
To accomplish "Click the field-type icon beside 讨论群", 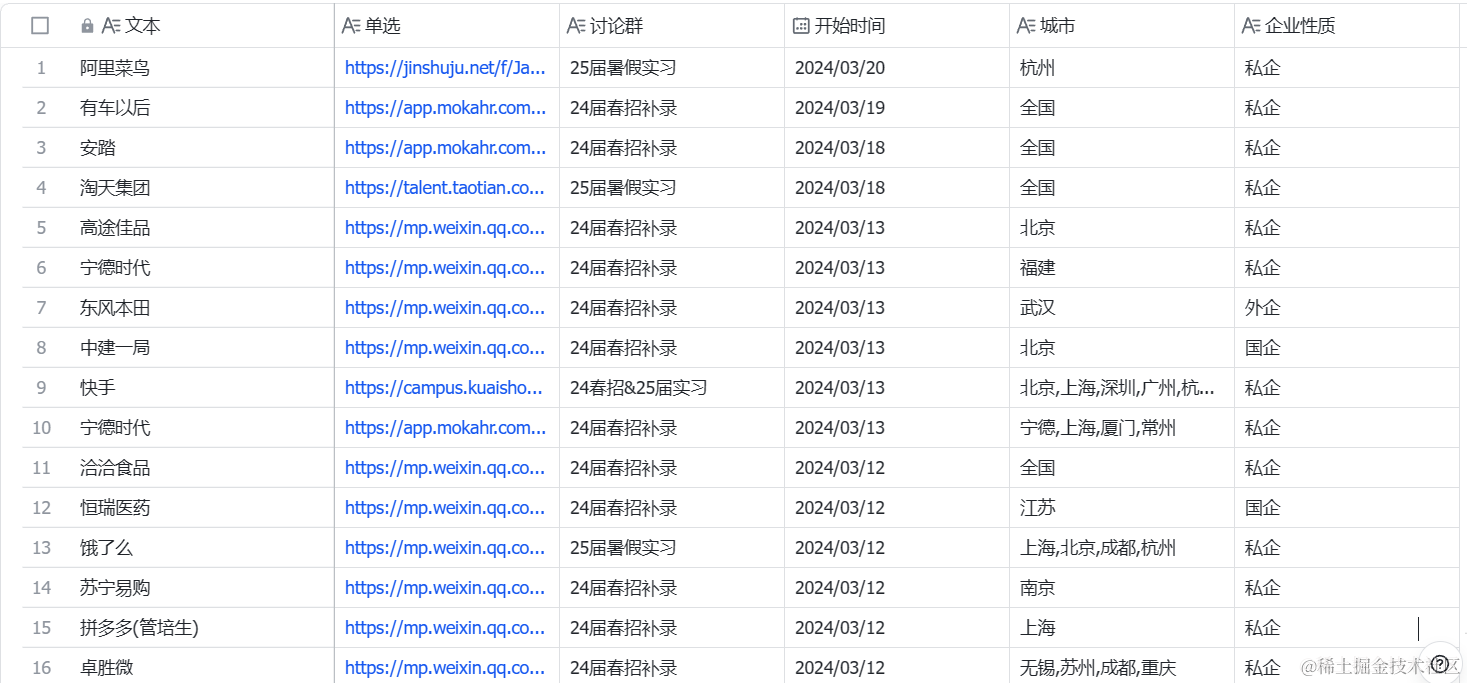I will point(576,26).
